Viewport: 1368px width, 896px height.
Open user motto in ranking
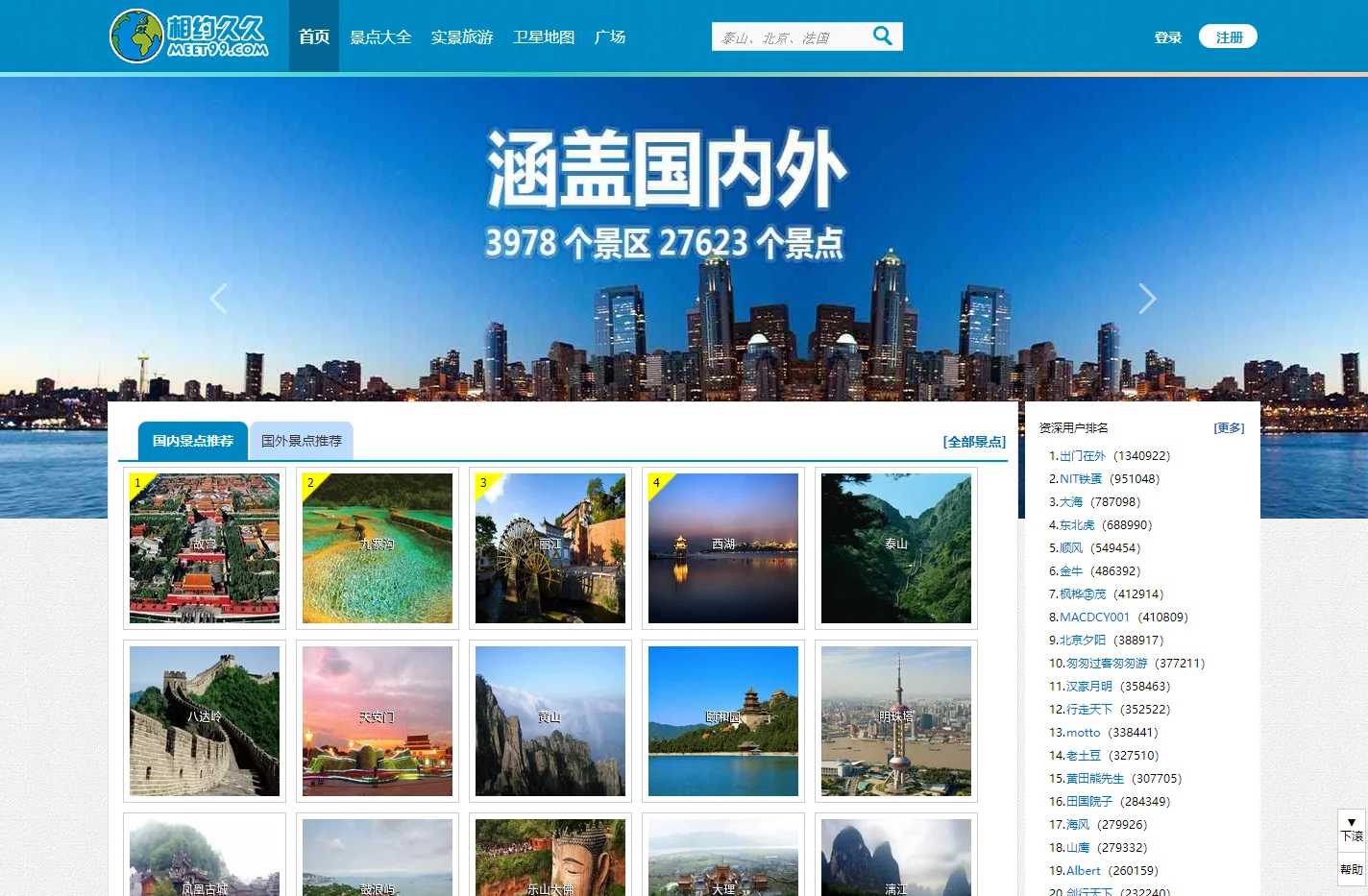(x=1084, y=733)
